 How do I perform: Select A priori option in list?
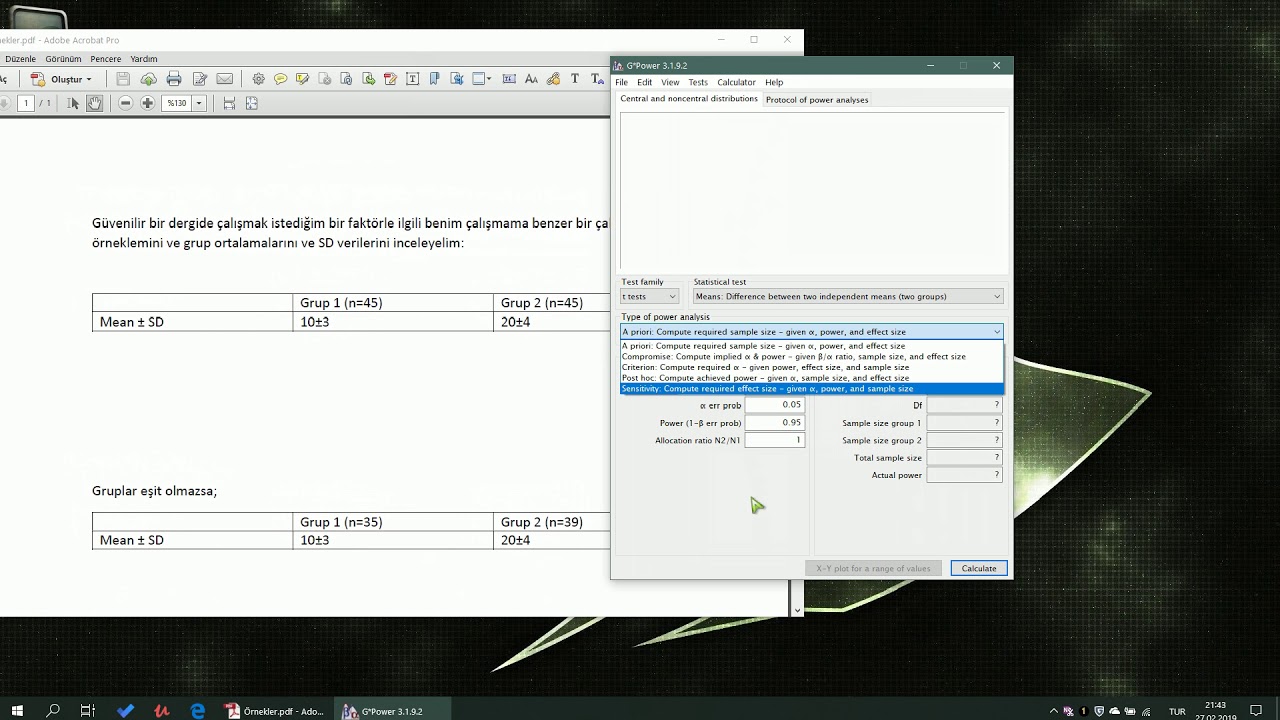click(812, 346)
